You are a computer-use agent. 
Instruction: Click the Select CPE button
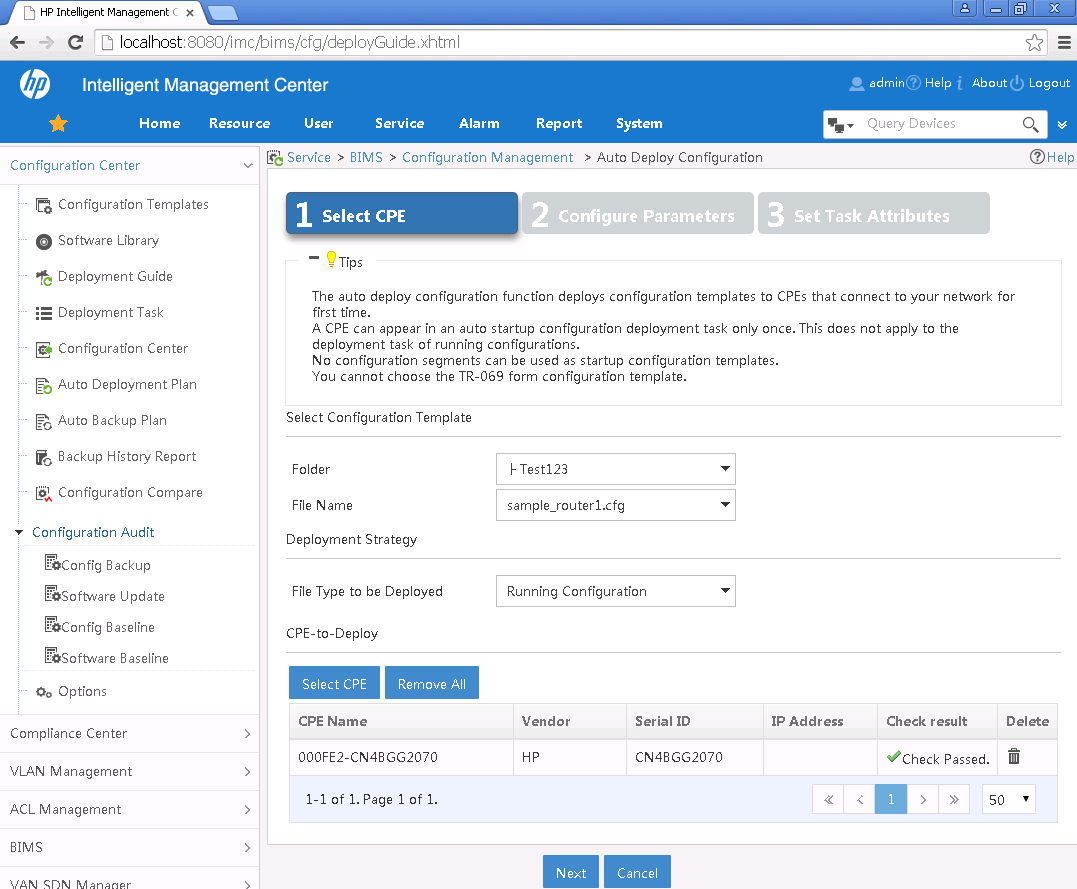(x=335, y=683)
